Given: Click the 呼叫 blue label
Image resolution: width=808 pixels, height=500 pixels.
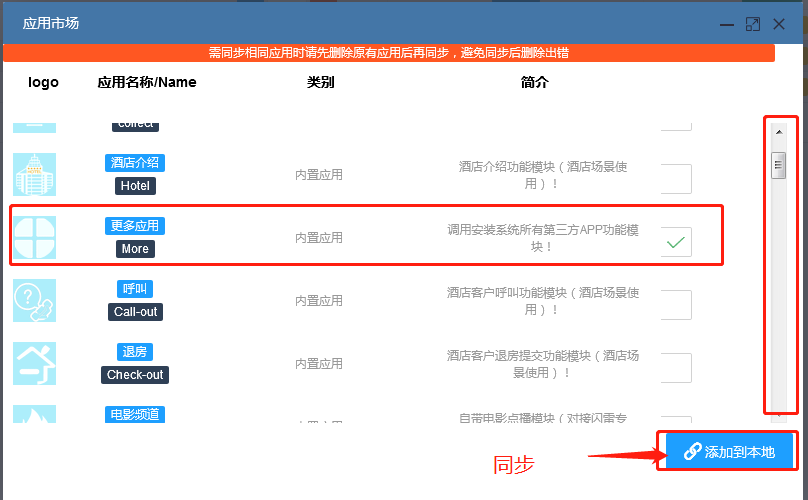Looking at the screenshot, I should 135,289.
